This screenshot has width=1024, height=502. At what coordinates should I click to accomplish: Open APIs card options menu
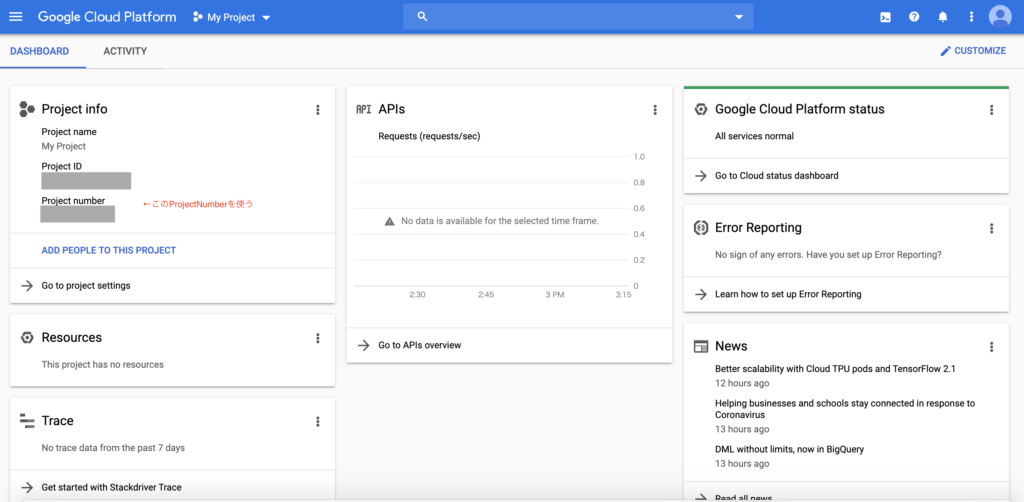[x=655, y=110]
